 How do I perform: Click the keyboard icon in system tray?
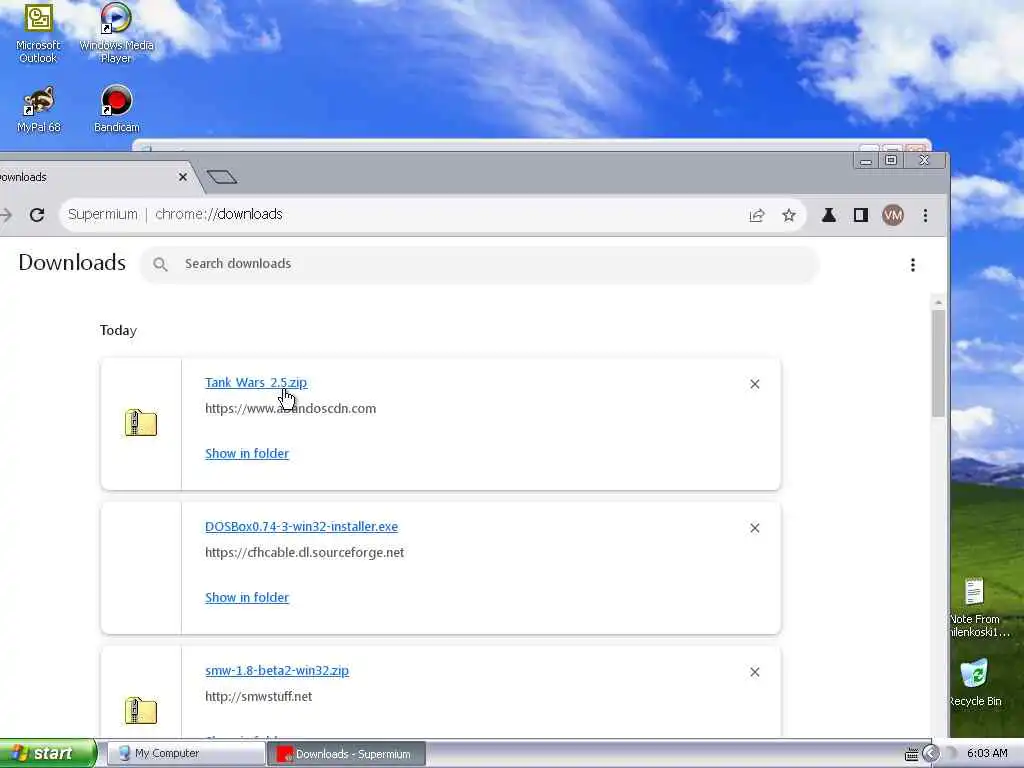[912, 754]
